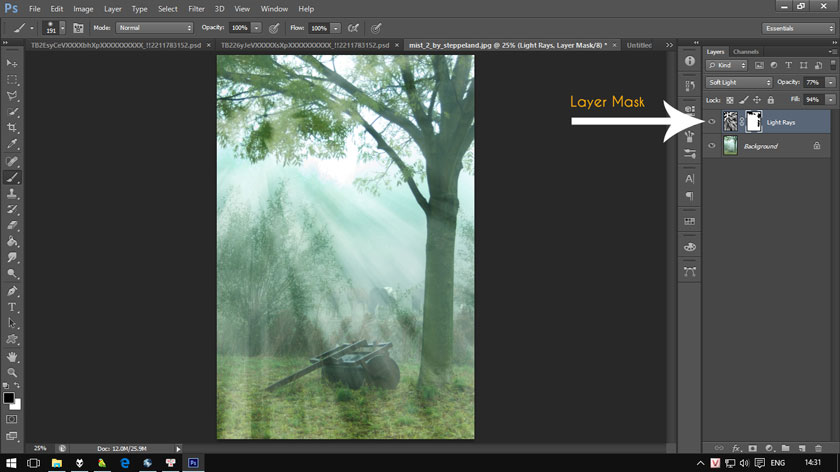Toggle lock position
The width and height of the screenshot is (840, 472).
(x=757, y=100)
